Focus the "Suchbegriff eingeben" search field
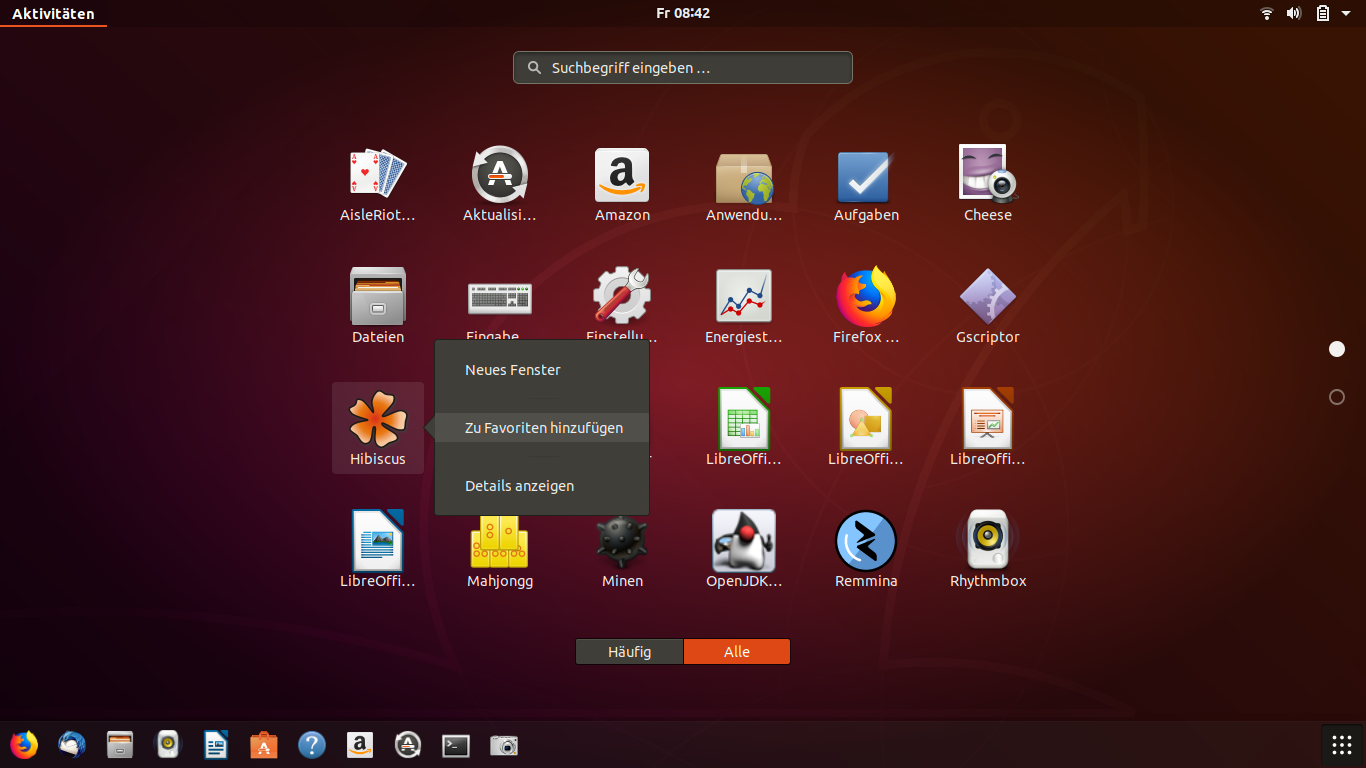The image size is (1366, 768). click(683, 68)
